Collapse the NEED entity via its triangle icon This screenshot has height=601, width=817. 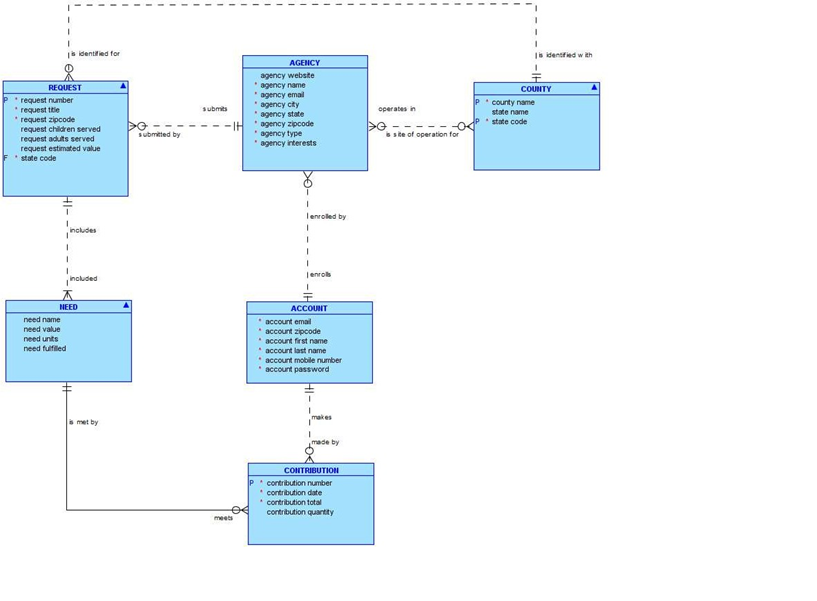(126, 306)
